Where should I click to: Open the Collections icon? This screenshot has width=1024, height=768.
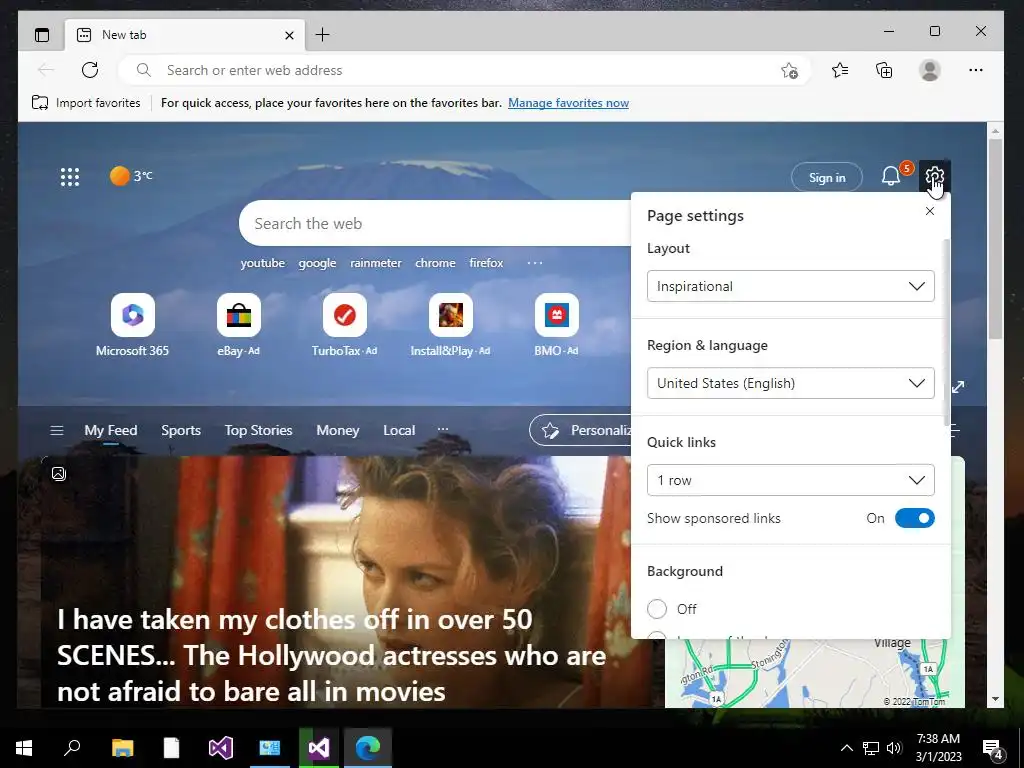pyautogui.click(x=884, y=70)
